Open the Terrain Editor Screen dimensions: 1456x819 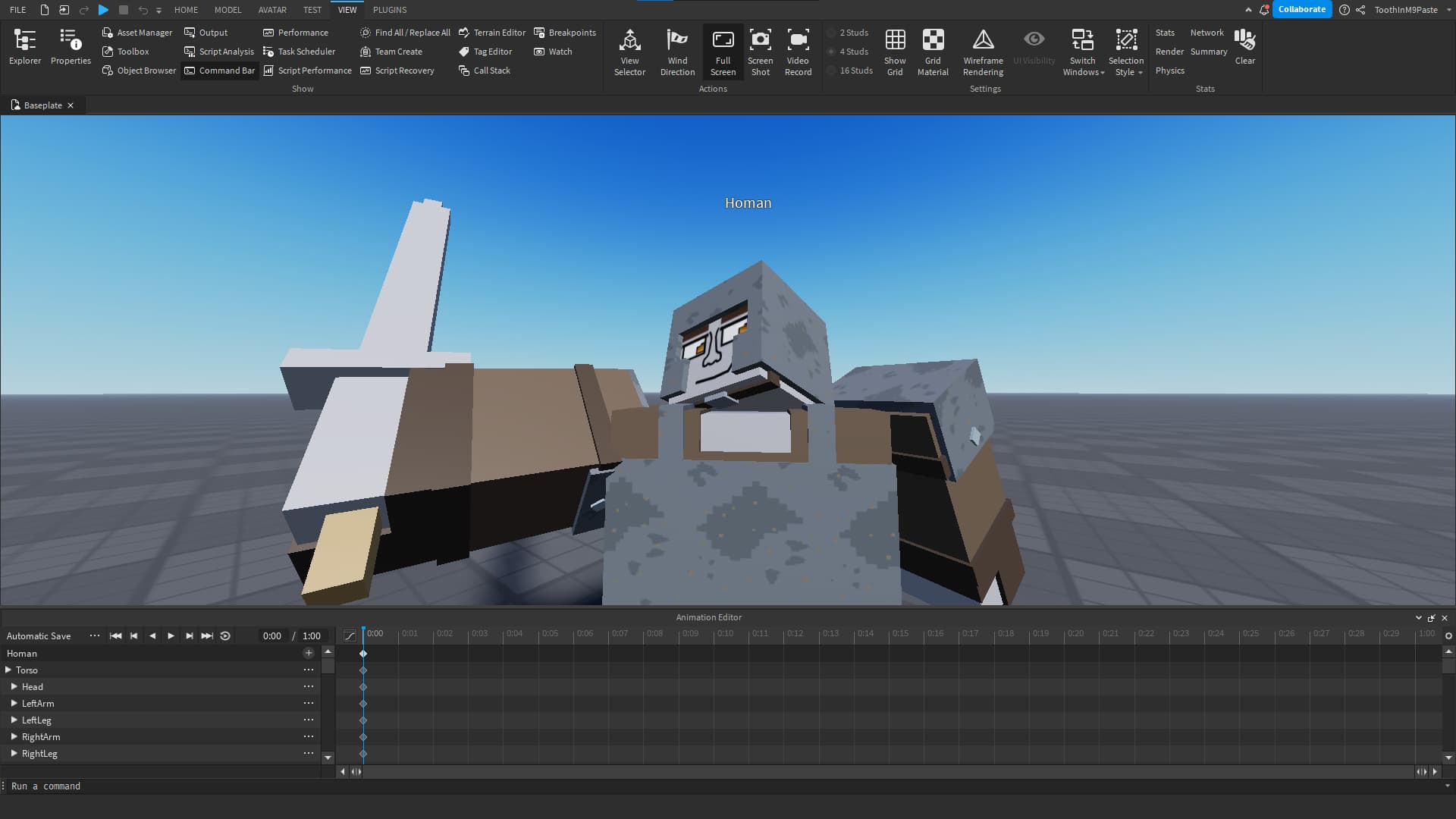click(x=491, y=32)
